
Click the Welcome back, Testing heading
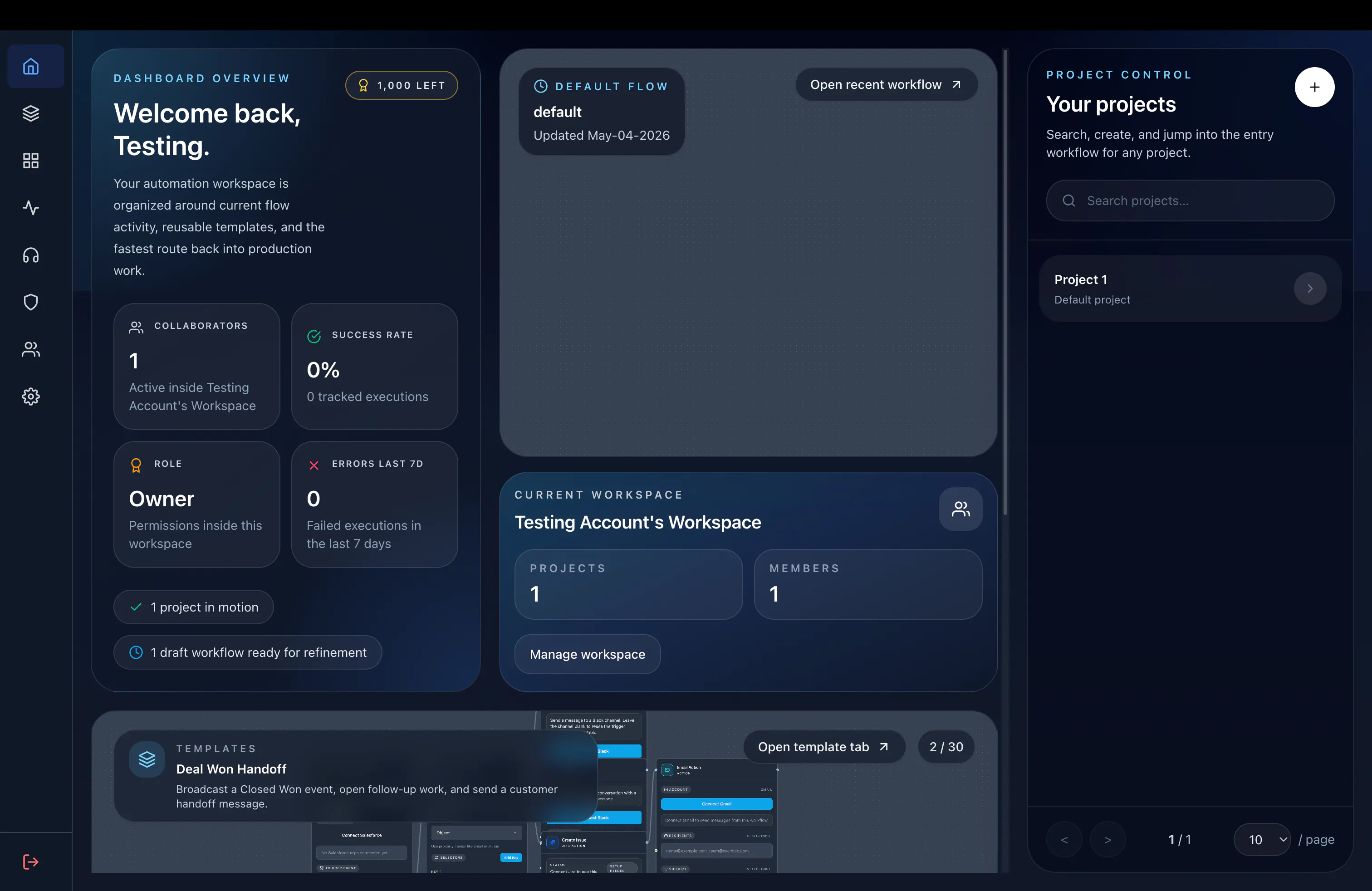tap(207, 130)
